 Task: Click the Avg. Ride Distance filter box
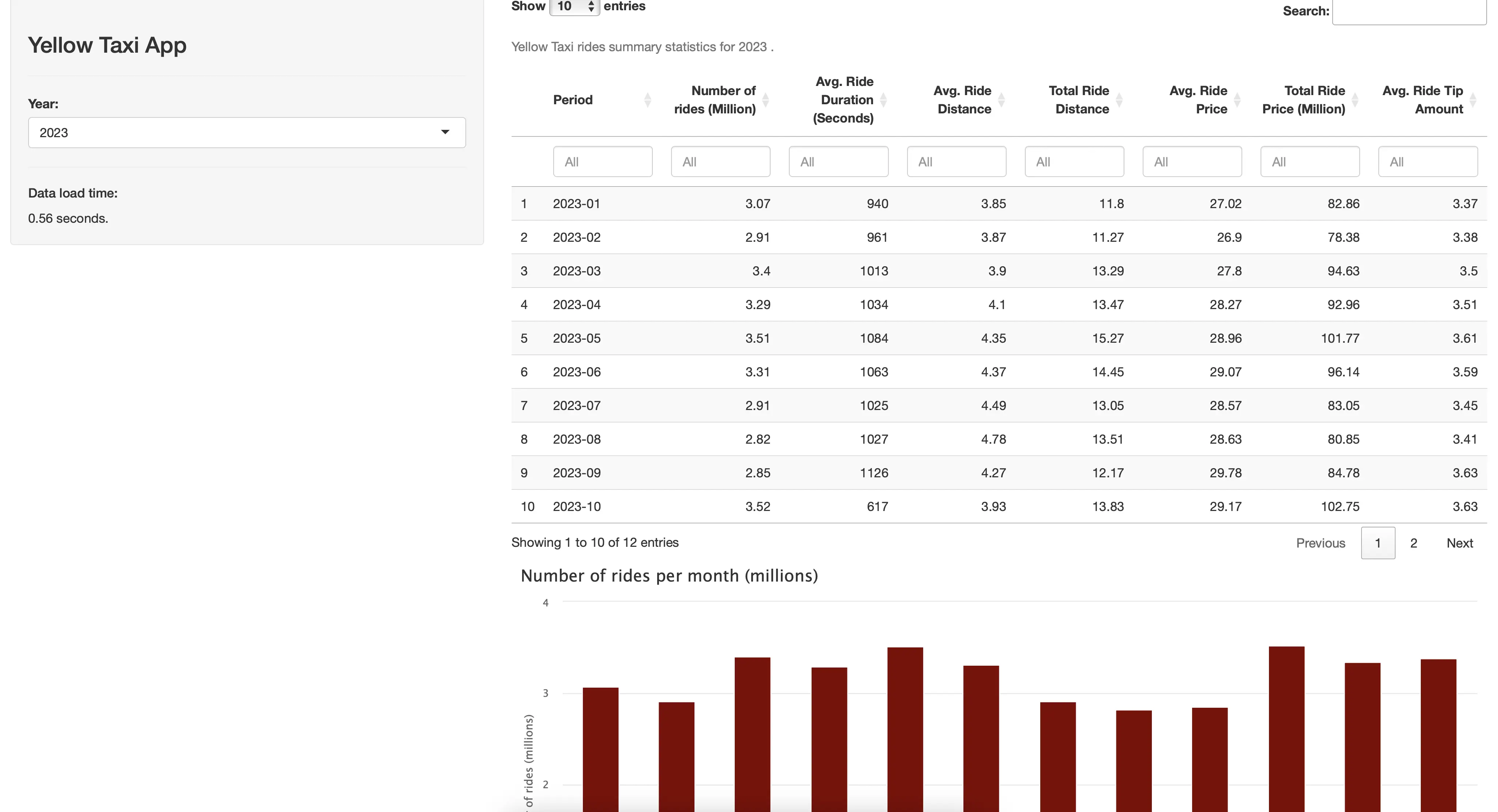(956, 162)
